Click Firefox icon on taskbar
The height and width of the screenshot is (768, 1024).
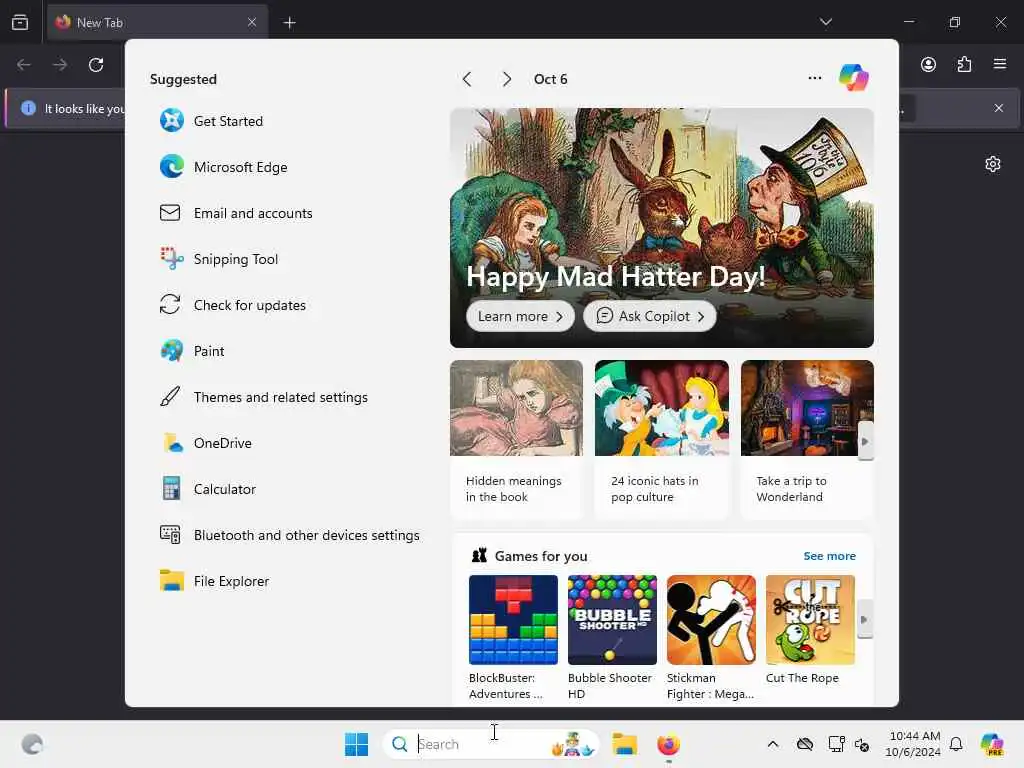(668, 744)
